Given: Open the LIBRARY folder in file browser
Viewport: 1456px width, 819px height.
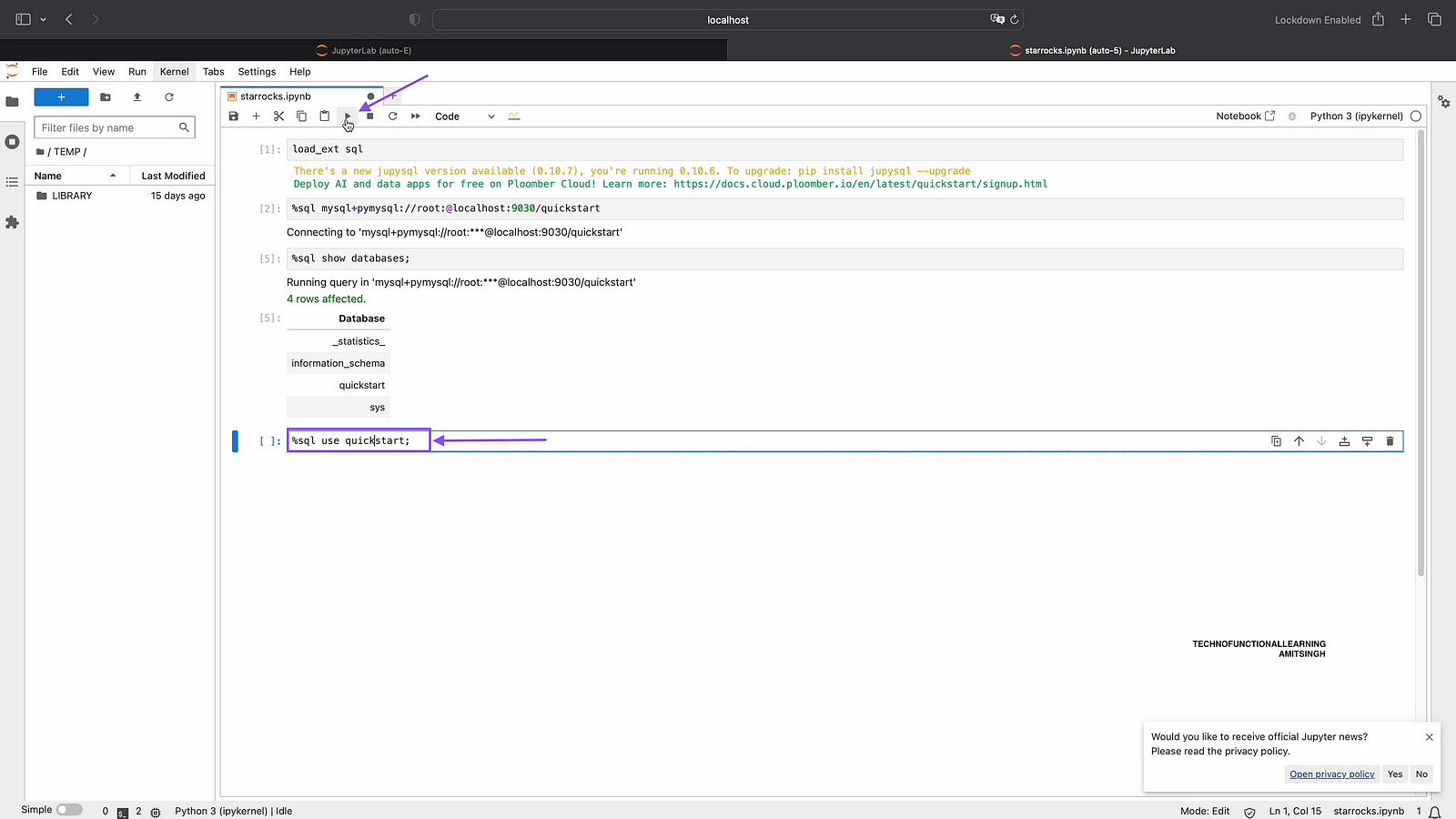Looking at the screenshot, I should coord(72,196).
